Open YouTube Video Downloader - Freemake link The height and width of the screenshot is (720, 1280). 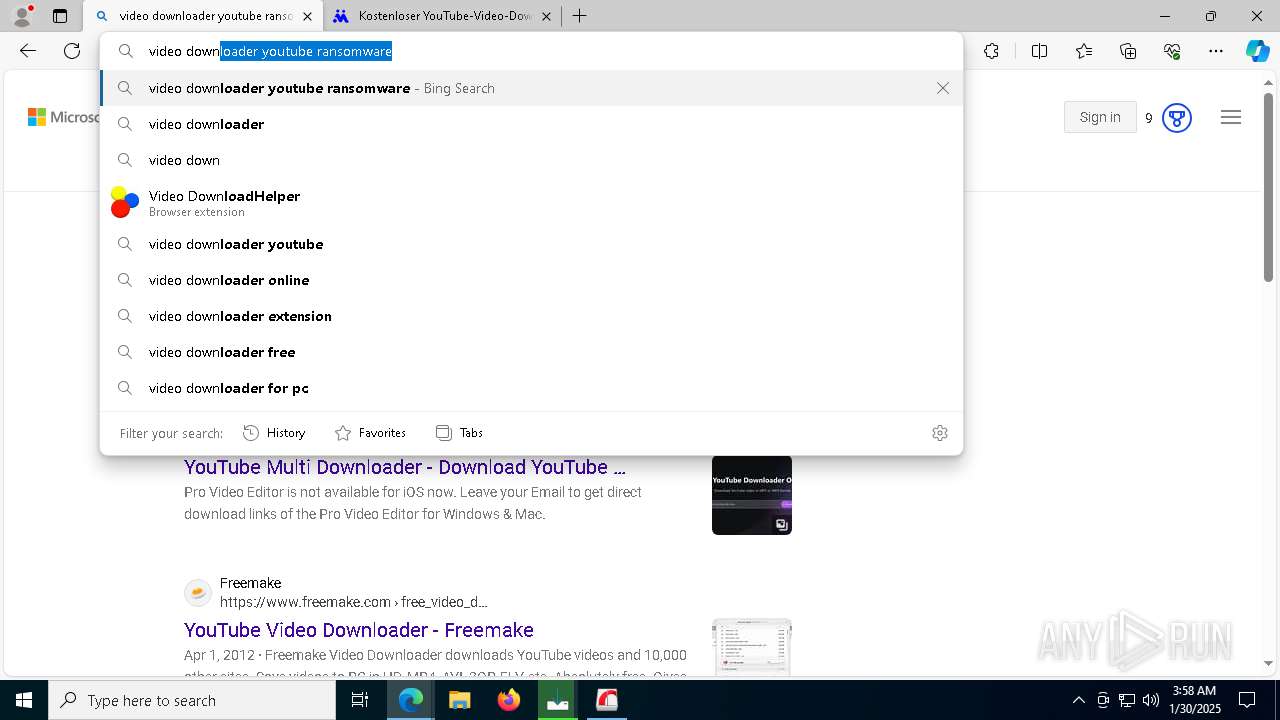pos(359,630)
